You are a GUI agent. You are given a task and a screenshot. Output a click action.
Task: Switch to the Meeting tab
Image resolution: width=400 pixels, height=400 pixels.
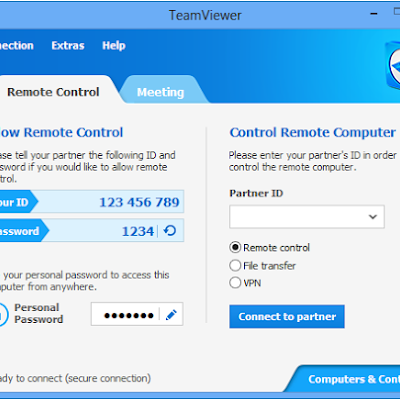pos(161,92)
